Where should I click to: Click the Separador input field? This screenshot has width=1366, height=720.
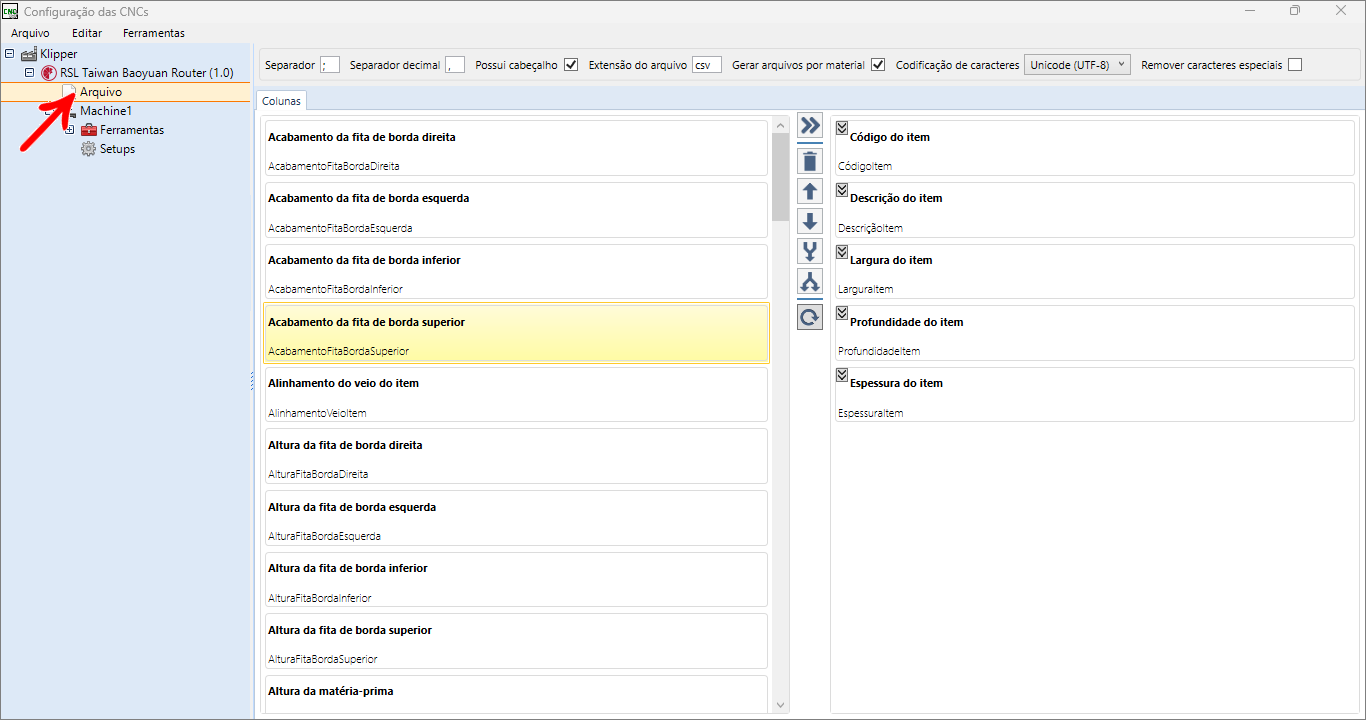[330, 65]
